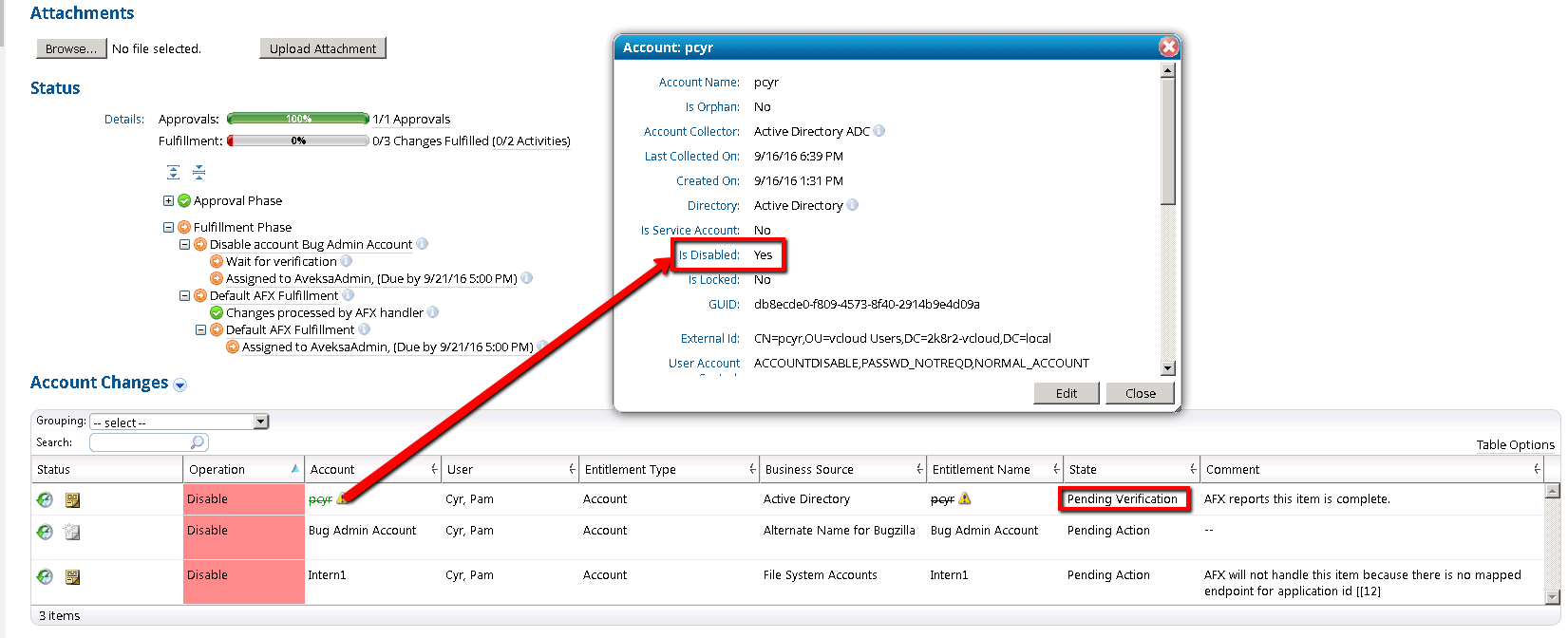
Task: Click status clock icon in Bug Admin Account row
Action: (x=45, y=532)
